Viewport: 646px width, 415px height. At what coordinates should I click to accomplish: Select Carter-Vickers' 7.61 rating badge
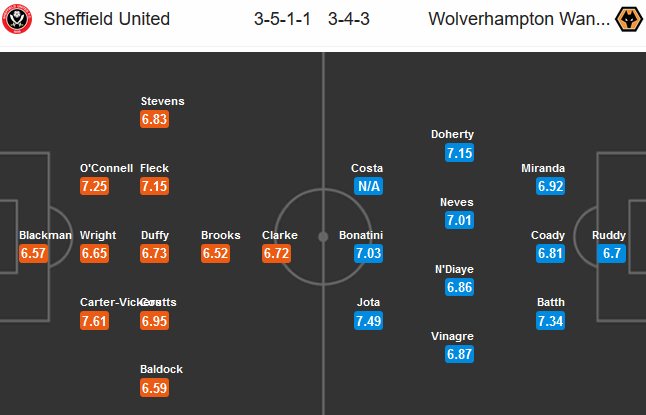pos(94,321)
